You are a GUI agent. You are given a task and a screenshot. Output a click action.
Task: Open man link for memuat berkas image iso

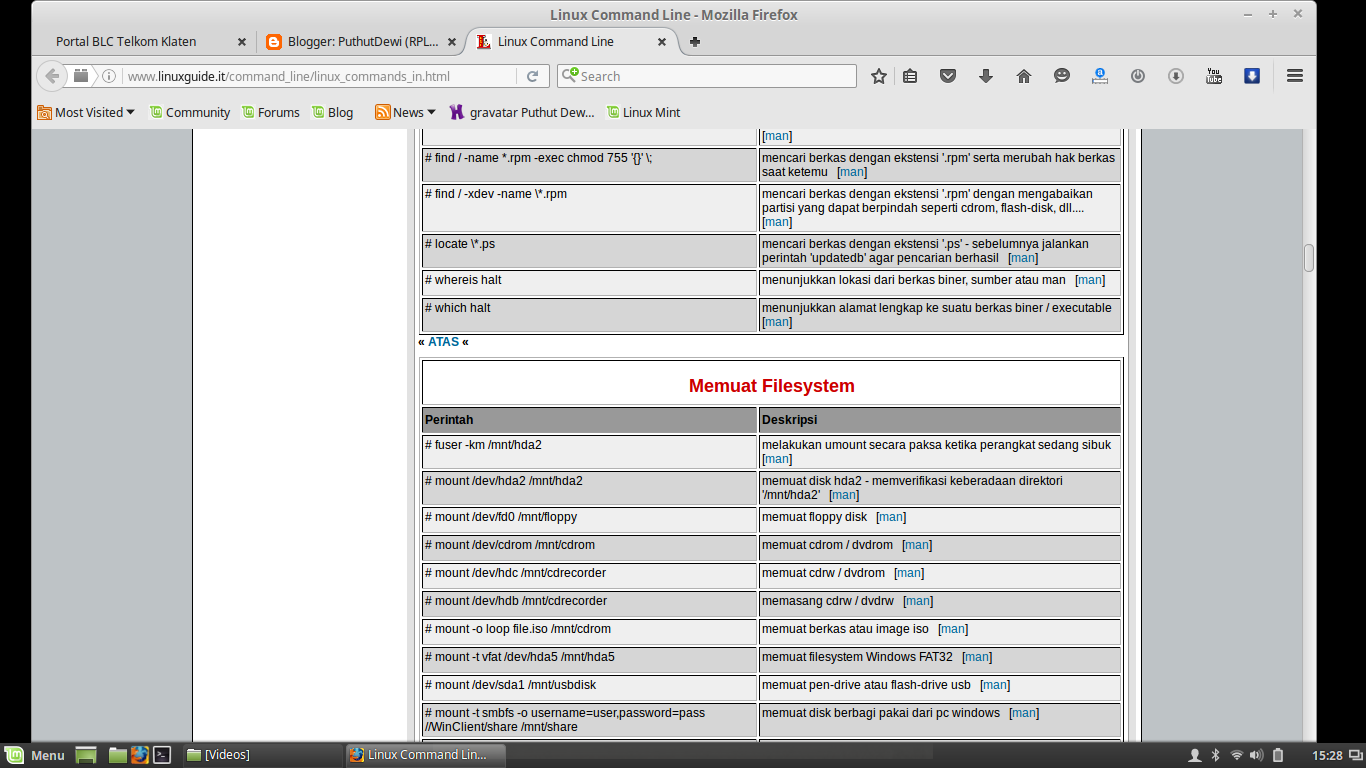tap(953, 629)
